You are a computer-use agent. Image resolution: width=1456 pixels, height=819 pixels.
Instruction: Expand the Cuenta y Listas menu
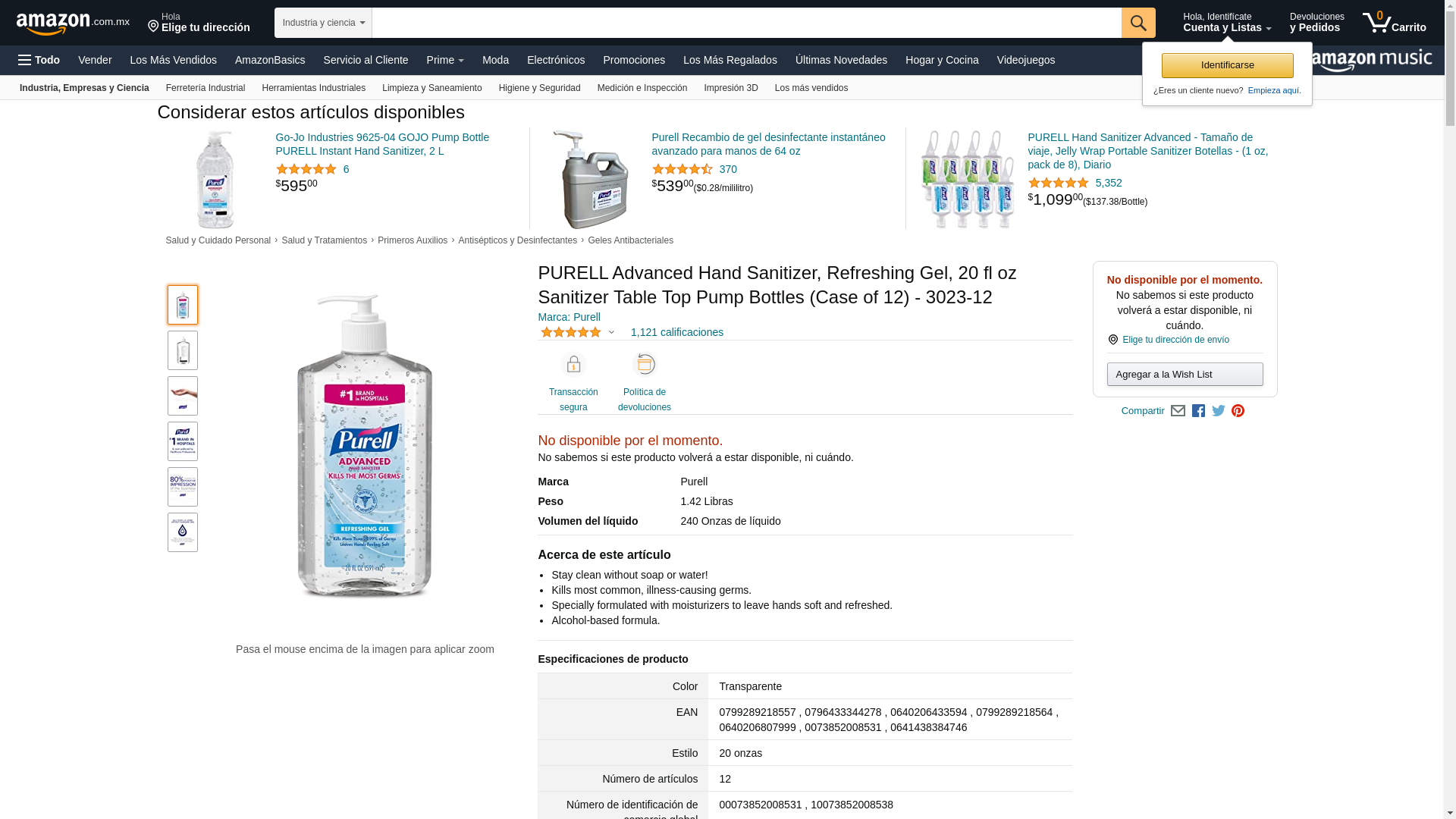(x=1227, y=23)
